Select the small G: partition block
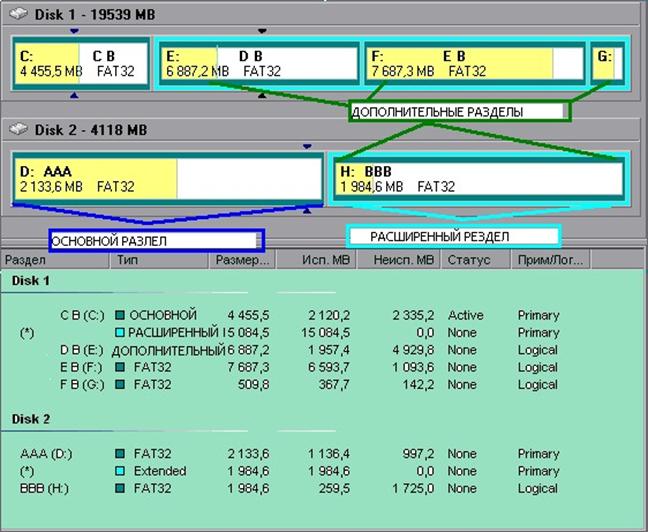 pos(607,63)
